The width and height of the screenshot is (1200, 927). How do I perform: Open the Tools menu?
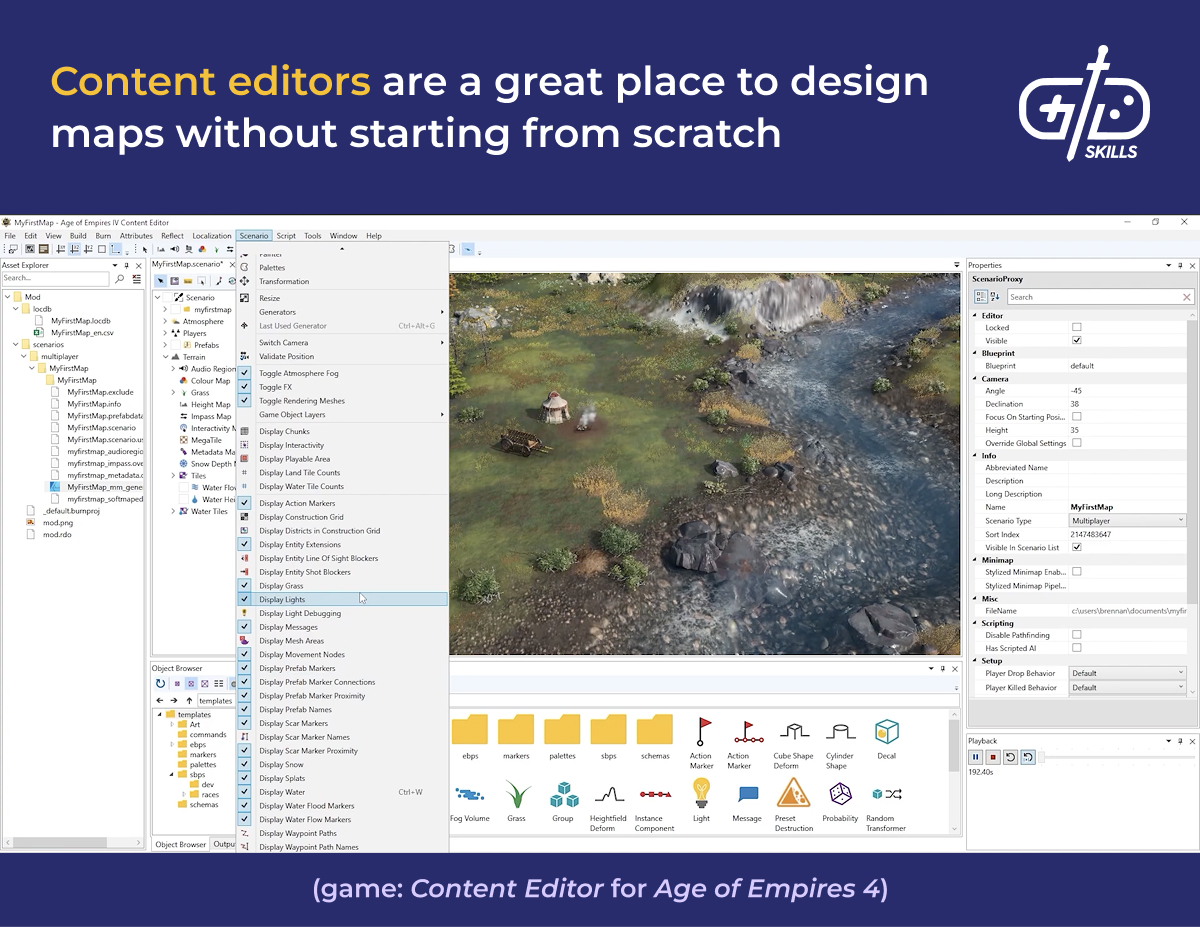click(313, 236)
